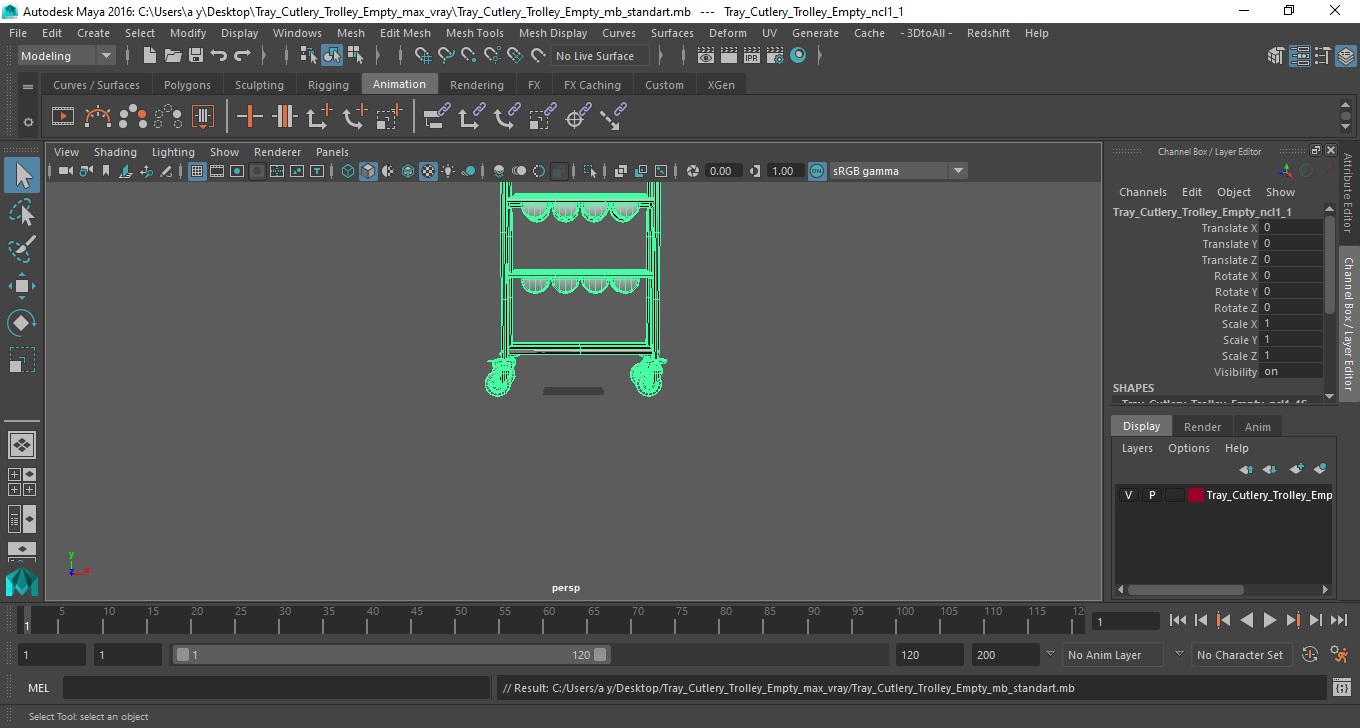
Task: Click the layer's red color swatch
Action: [1195, 495]
